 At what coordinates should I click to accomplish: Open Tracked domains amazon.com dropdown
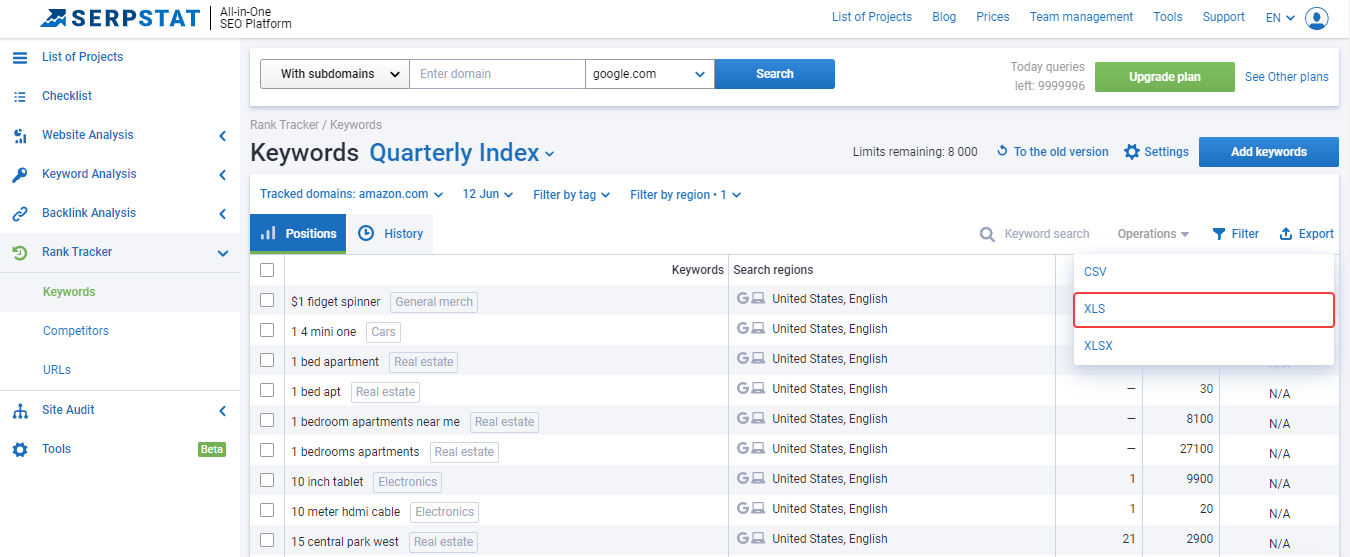(351, 194)
